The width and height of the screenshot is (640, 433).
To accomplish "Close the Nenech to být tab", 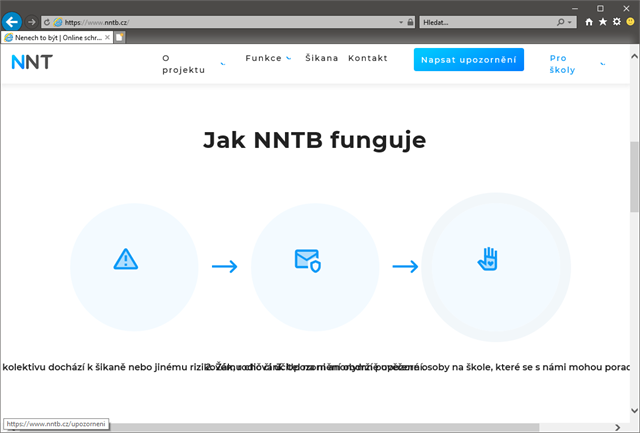I will point(107,38).
